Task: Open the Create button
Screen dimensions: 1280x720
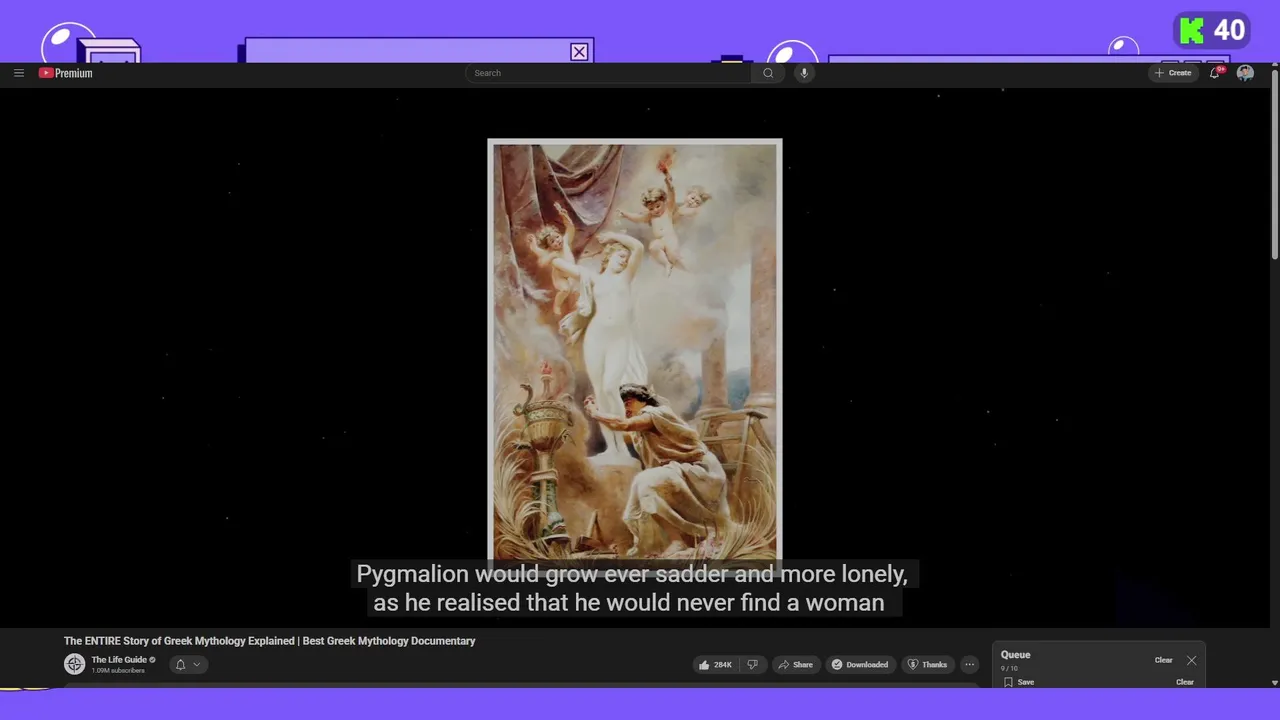Action: pyautogui.click(x=1173, y=73)
